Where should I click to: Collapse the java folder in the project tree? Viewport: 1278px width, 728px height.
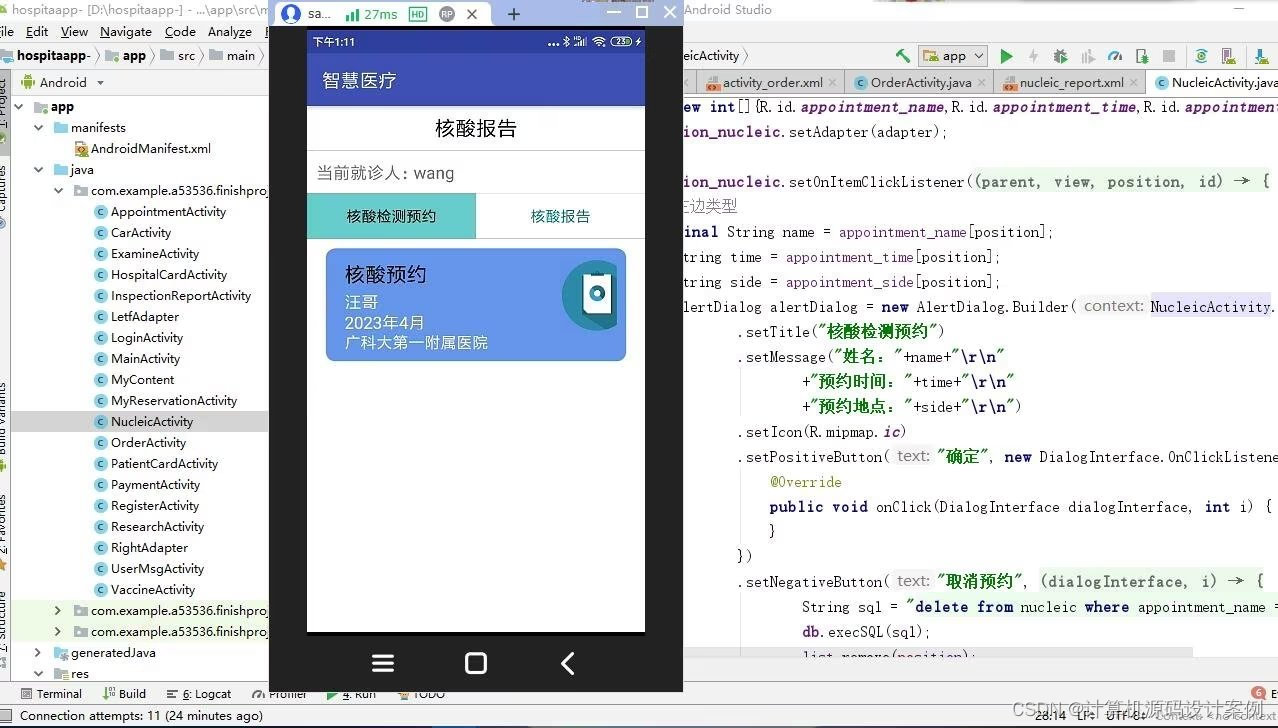[40, 169]
